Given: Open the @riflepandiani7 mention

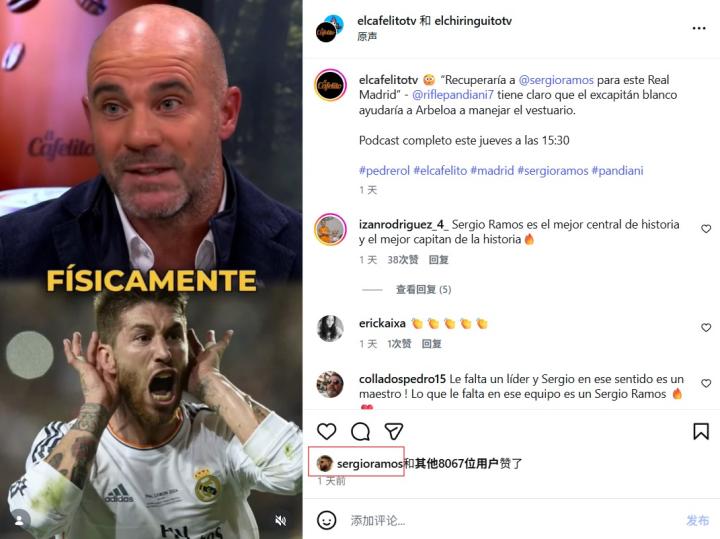Looking at the screenshot, I should pyautogui.click(x=453, y=95).
